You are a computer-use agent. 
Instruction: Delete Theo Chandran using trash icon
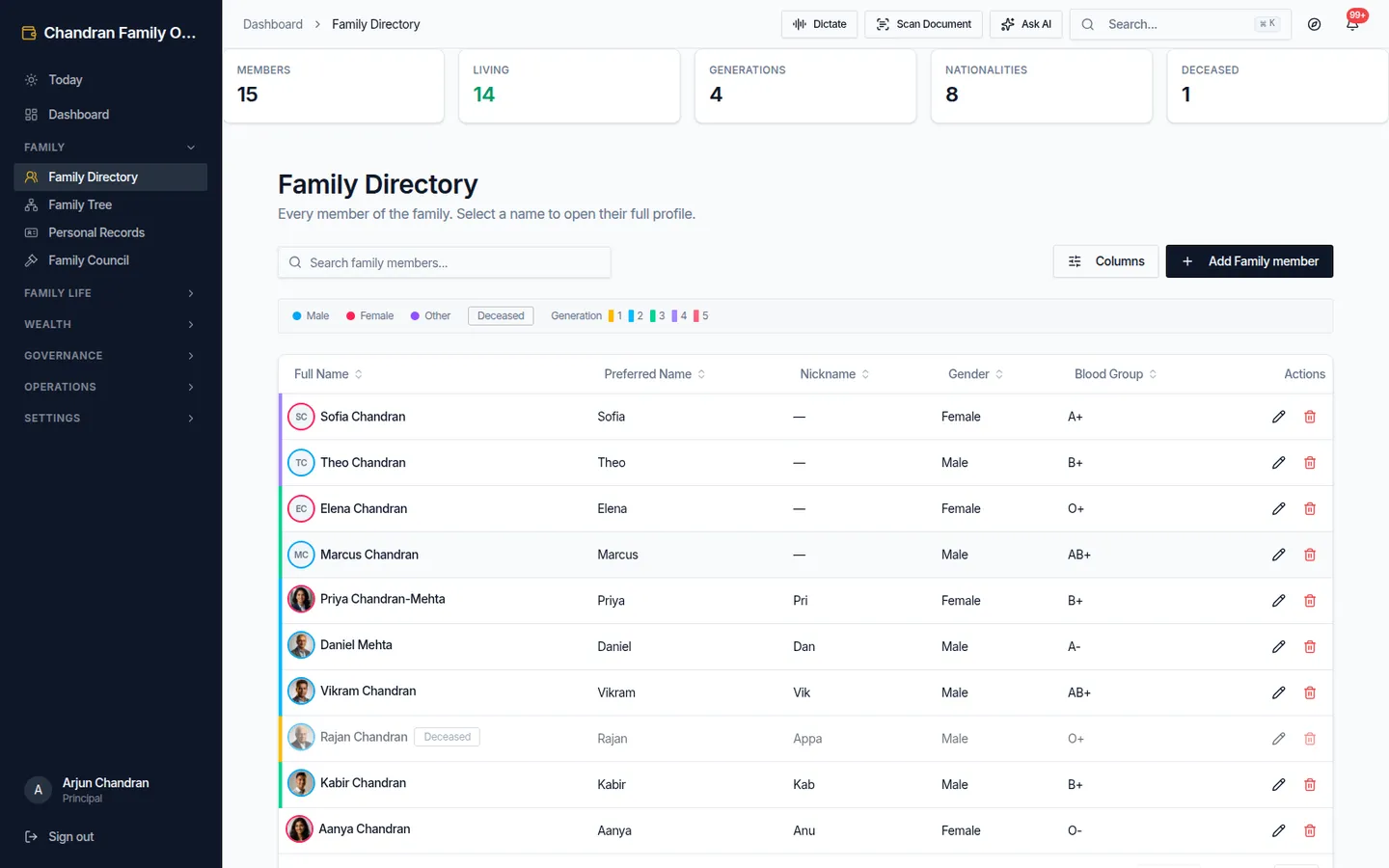click(1310, 463)
